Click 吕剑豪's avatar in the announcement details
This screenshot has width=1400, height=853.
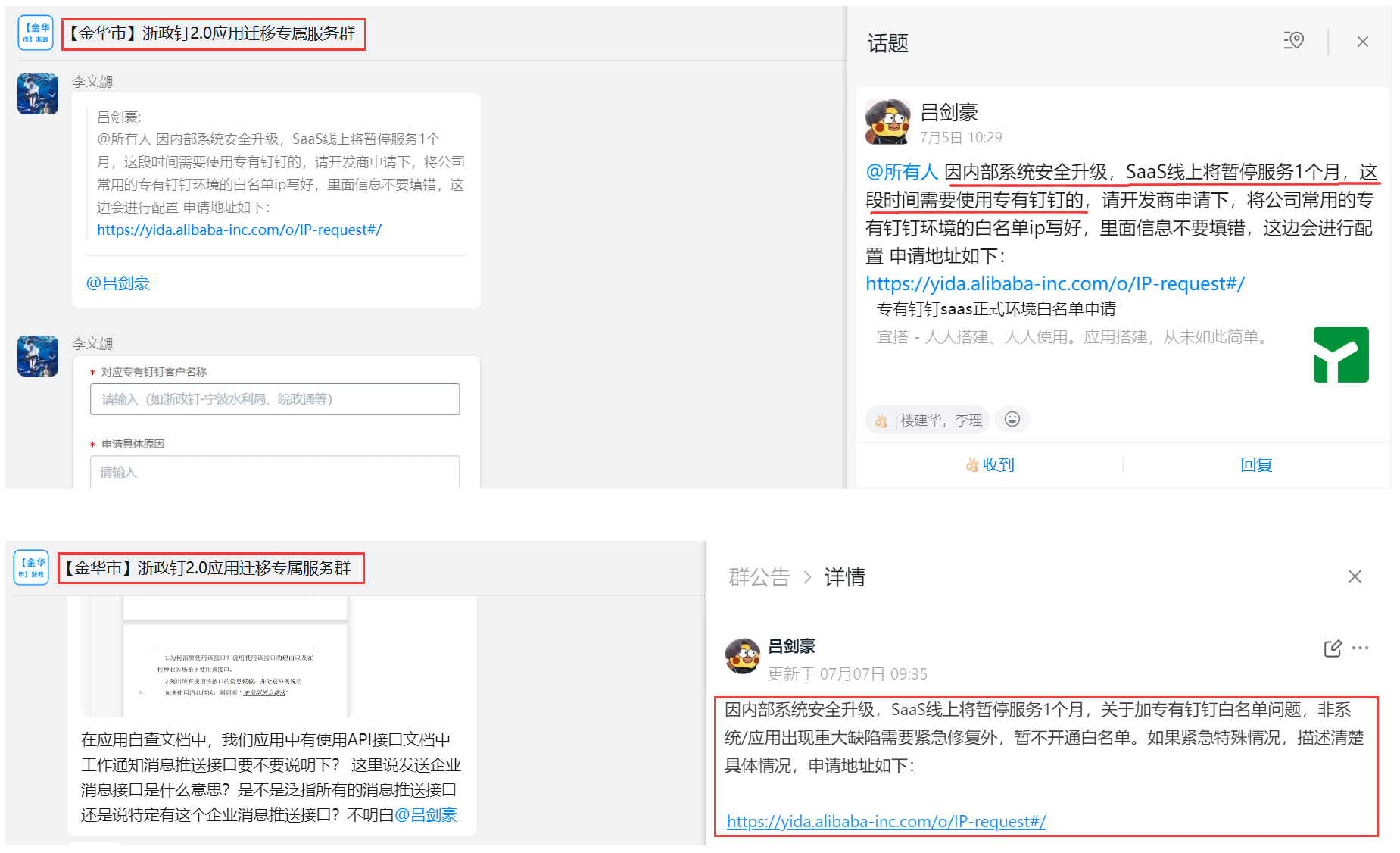(743, 655)
